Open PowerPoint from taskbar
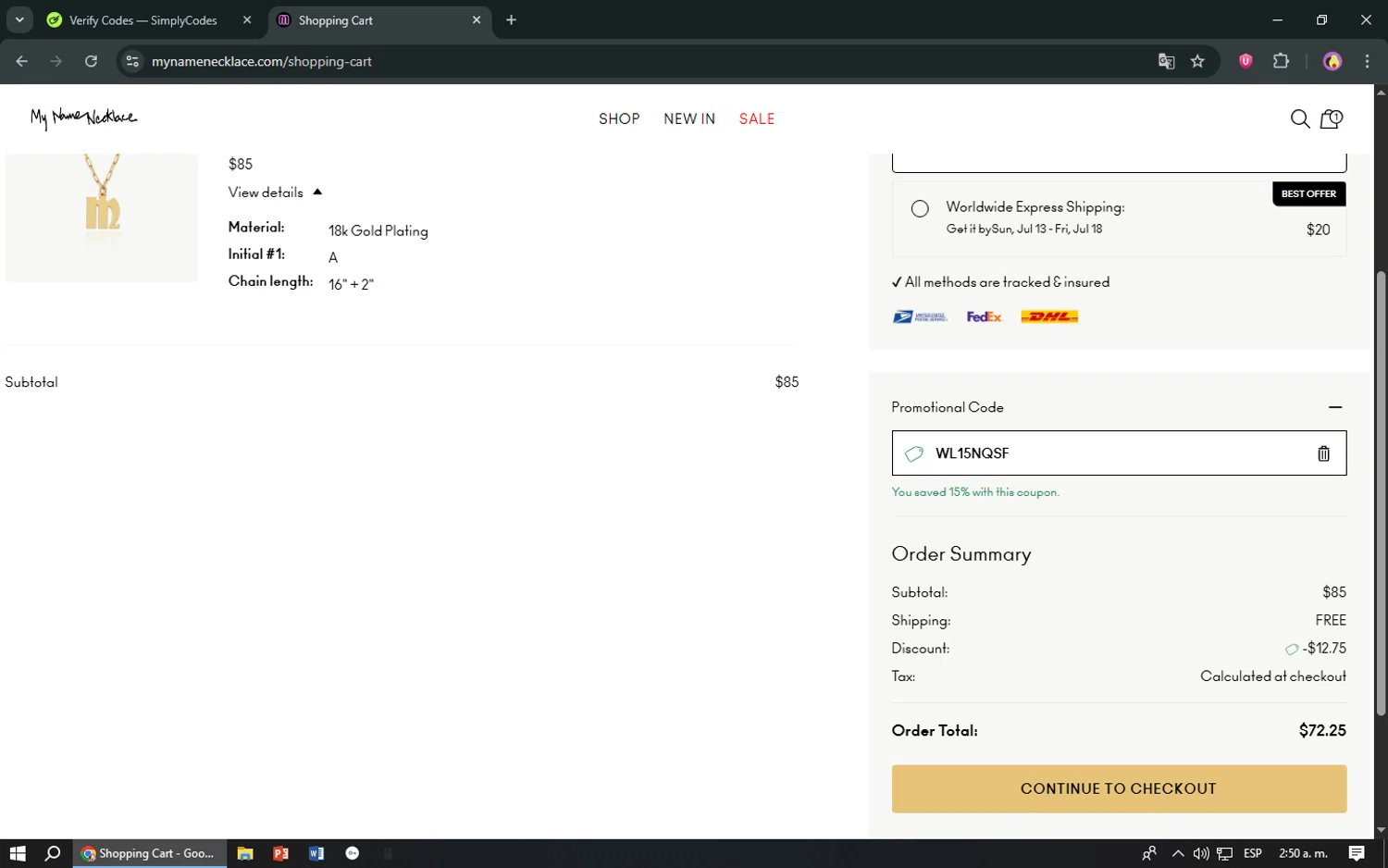 [x=280, y=853]
